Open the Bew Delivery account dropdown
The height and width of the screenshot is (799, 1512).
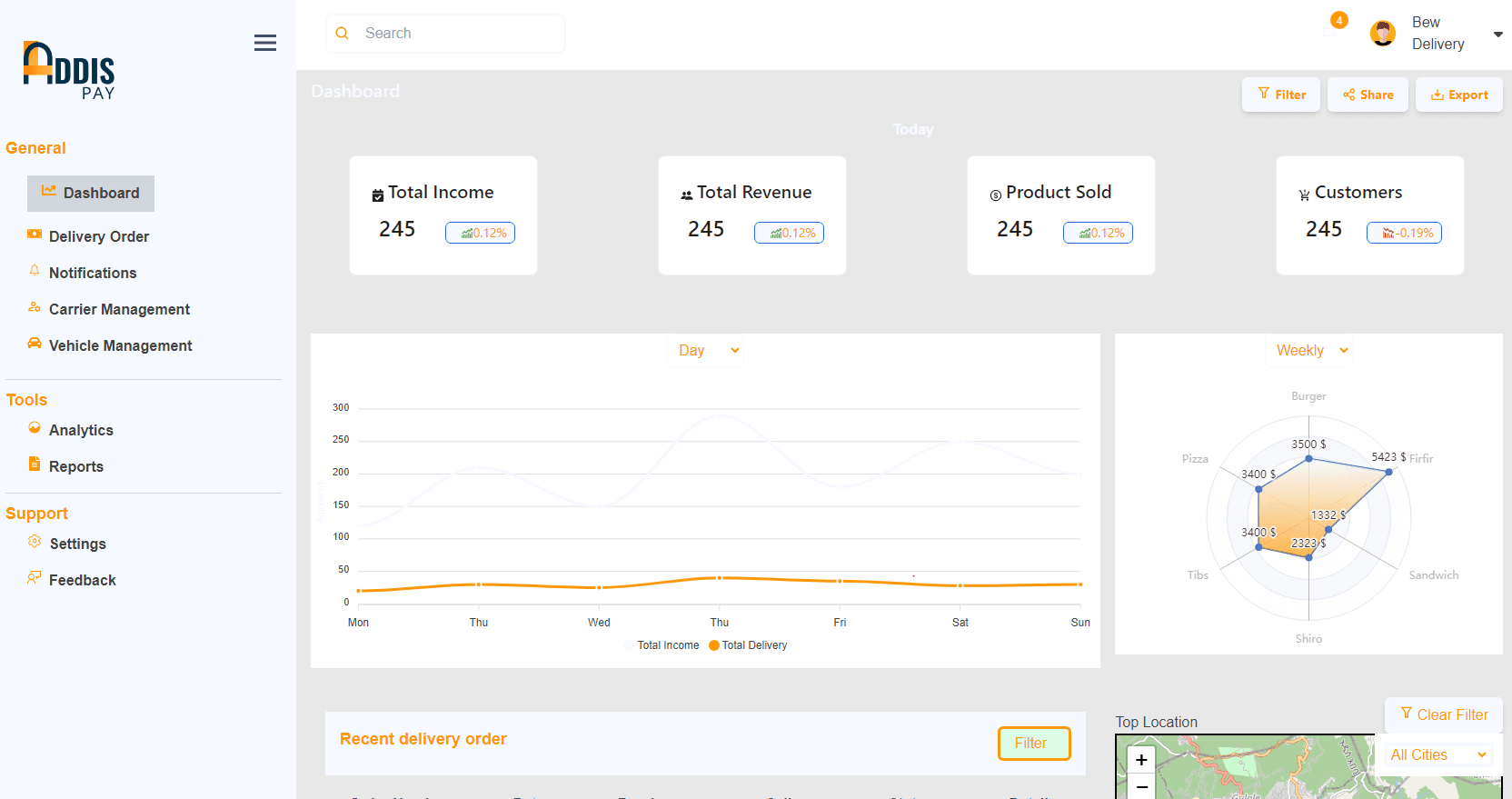point(1498,35)
